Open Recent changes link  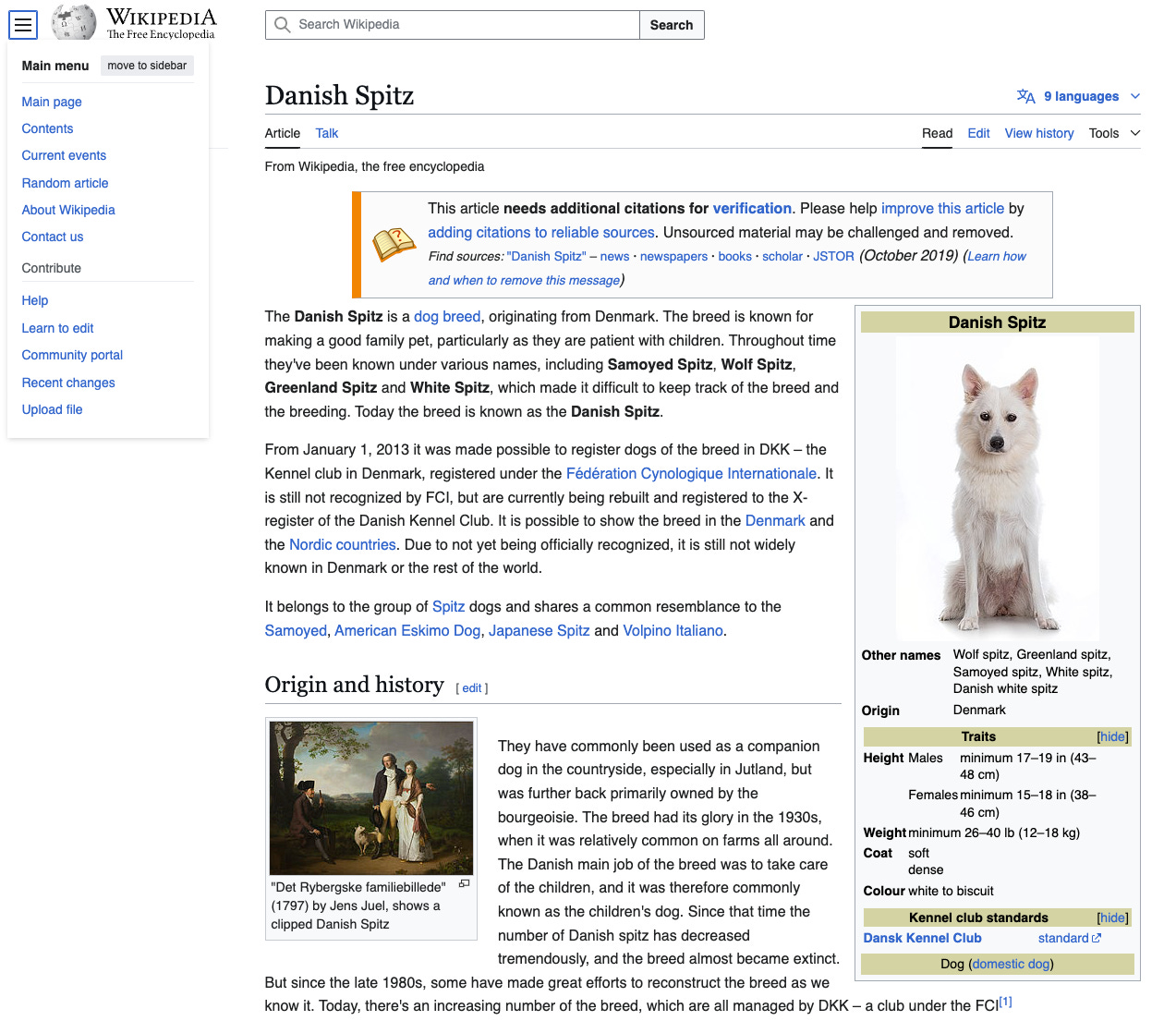click(68, 383)
